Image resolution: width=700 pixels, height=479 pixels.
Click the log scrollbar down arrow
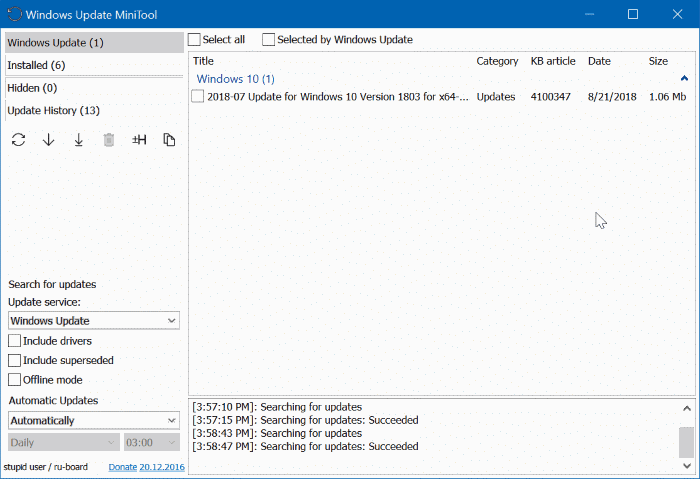tap(687, 466)
